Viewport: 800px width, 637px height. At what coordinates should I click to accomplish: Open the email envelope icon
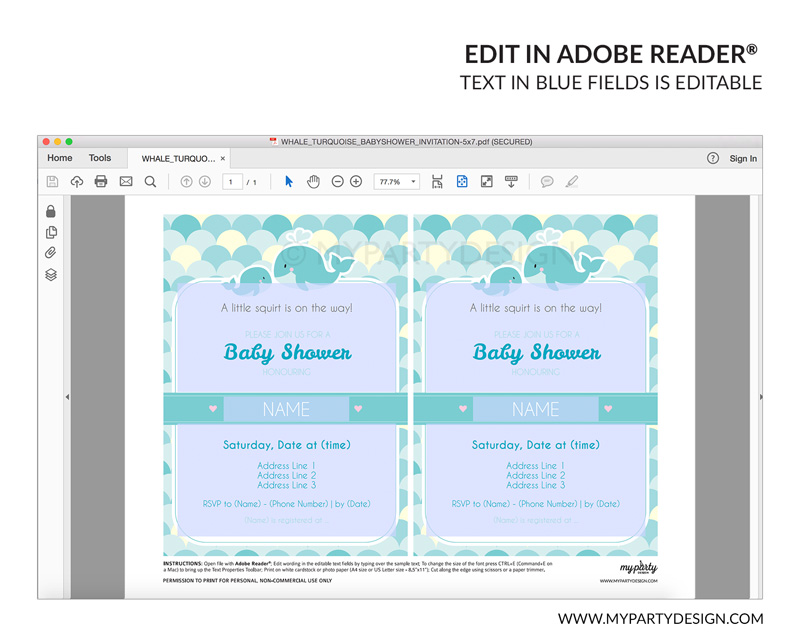pos(126,182)
